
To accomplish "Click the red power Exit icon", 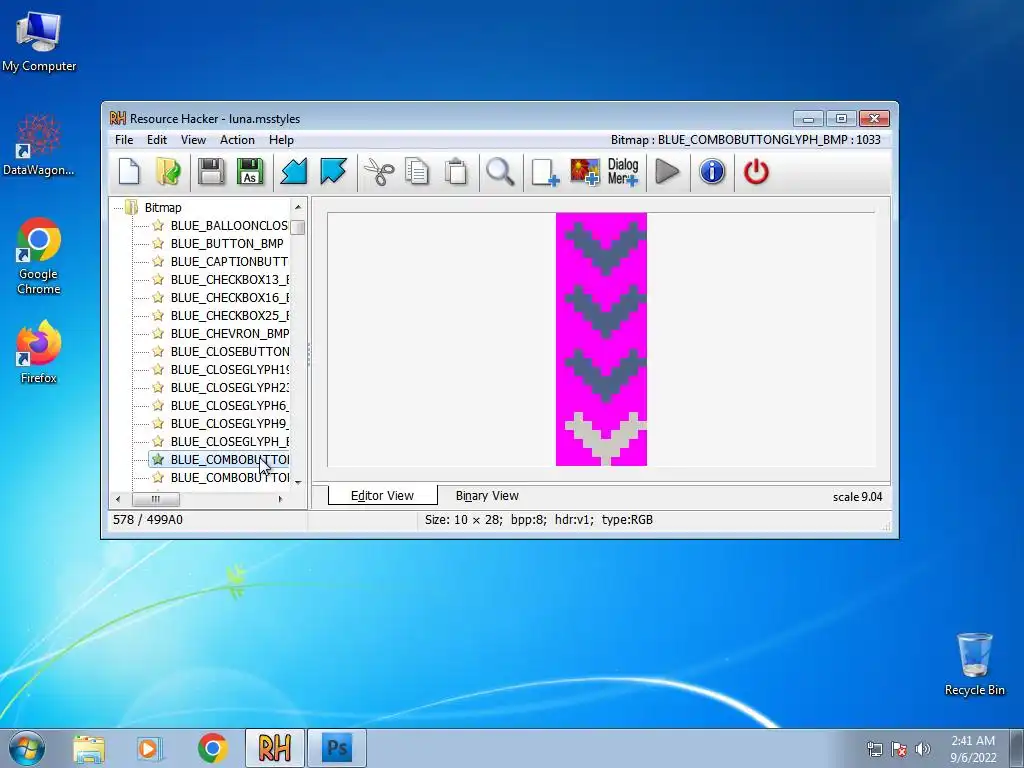I will pyautogui.click(x=756, y=172).
